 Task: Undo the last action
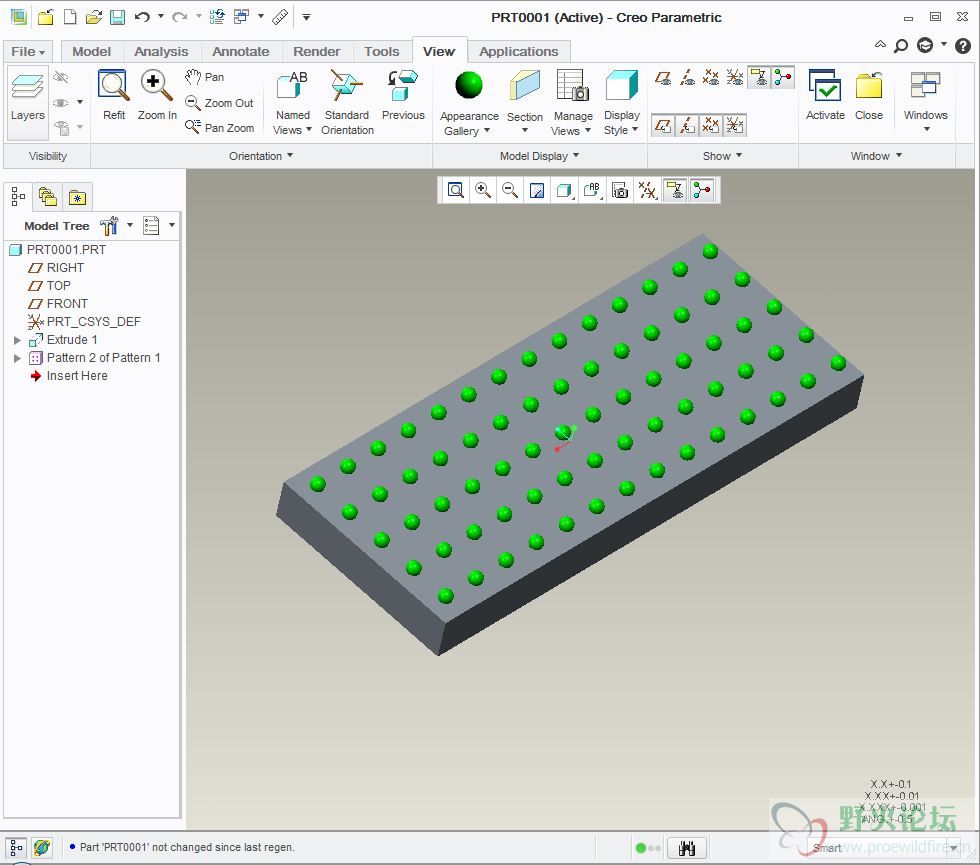142,17
